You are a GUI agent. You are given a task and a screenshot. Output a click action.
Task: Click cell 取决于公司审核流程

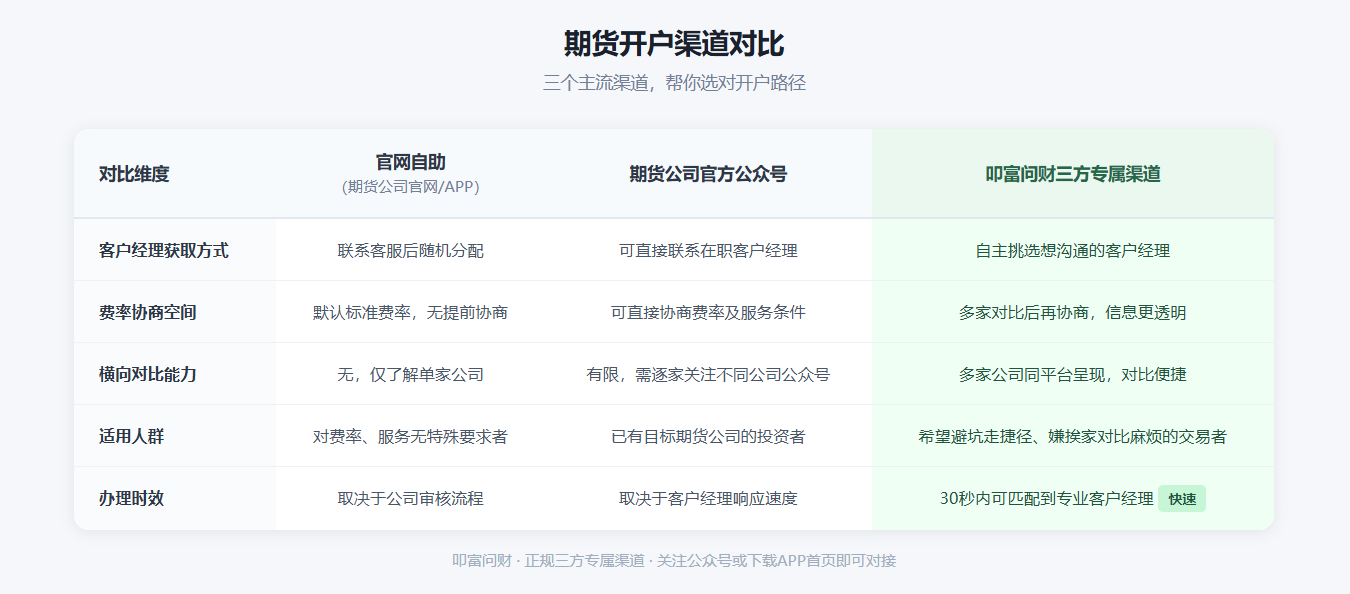pos(410,498)
